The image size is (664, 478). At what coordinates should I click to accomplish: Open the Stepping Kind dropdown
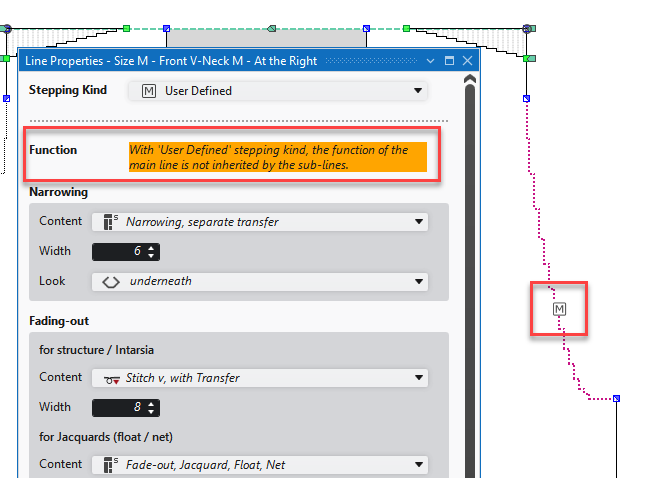pos(418,91)
